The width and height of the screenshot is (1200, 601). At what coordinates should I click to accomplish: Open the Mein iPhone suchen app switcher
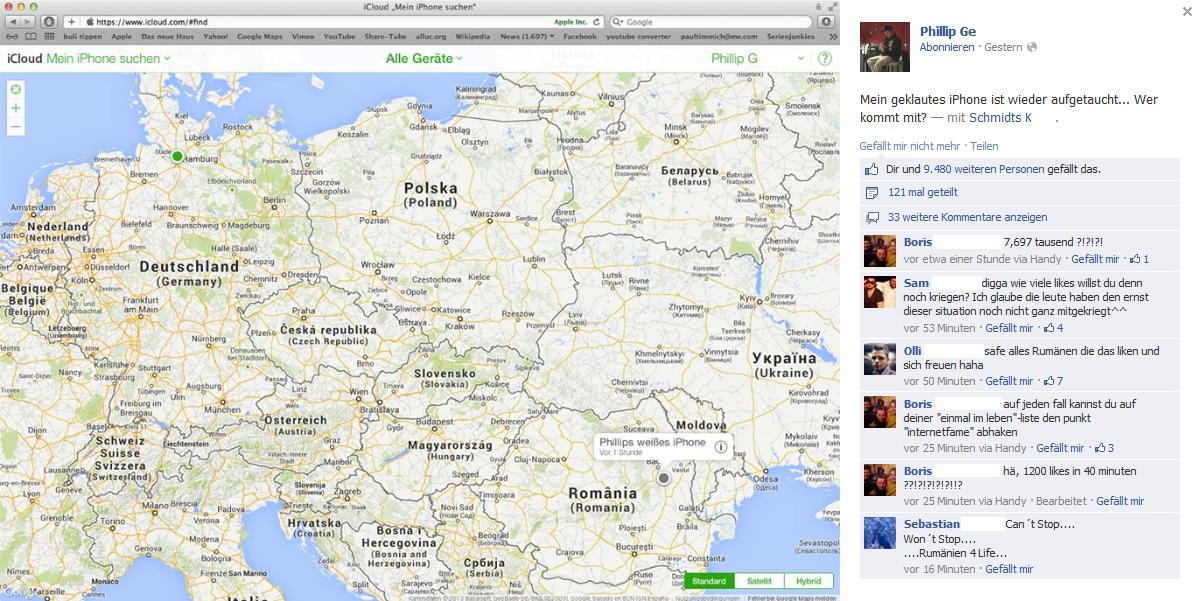click(x=108, y=59)
